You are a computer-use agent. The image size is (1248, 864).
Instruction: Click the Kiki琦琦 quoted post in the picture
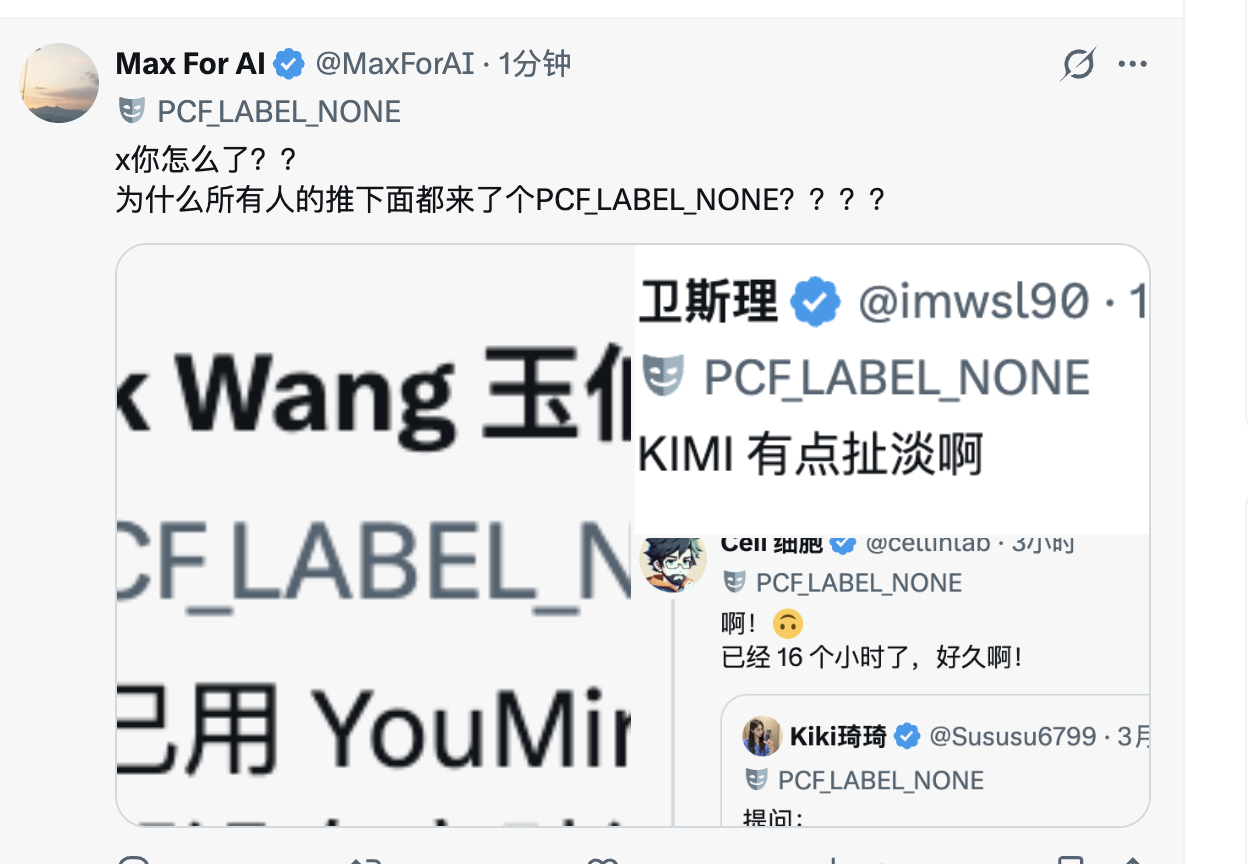(935, 760)
